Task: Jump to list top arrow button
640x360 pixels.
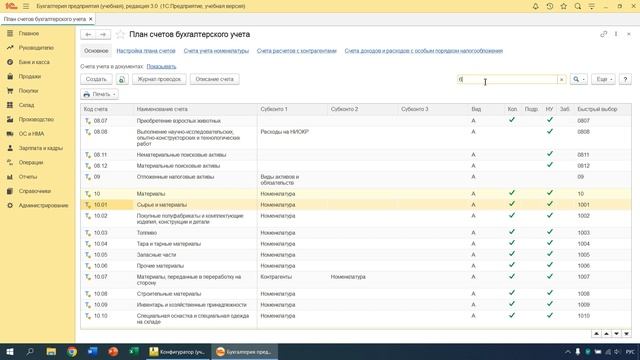Action: (596, 334)
